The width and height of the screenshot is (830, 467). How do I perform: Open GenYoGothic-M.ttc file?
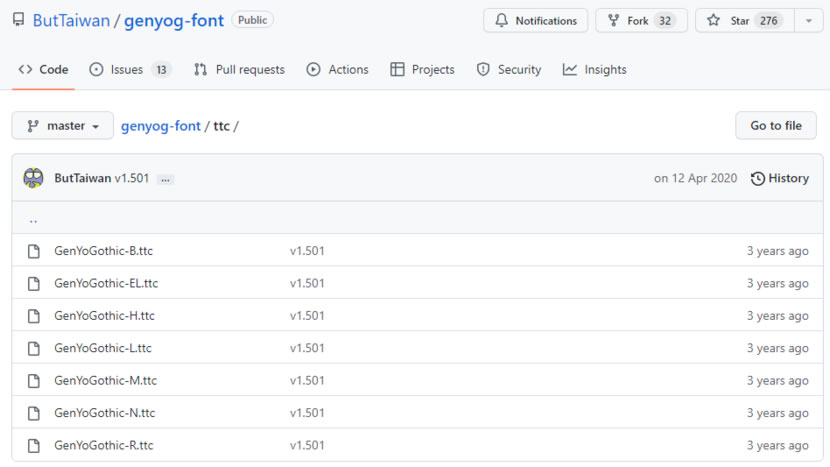[105, 380]
